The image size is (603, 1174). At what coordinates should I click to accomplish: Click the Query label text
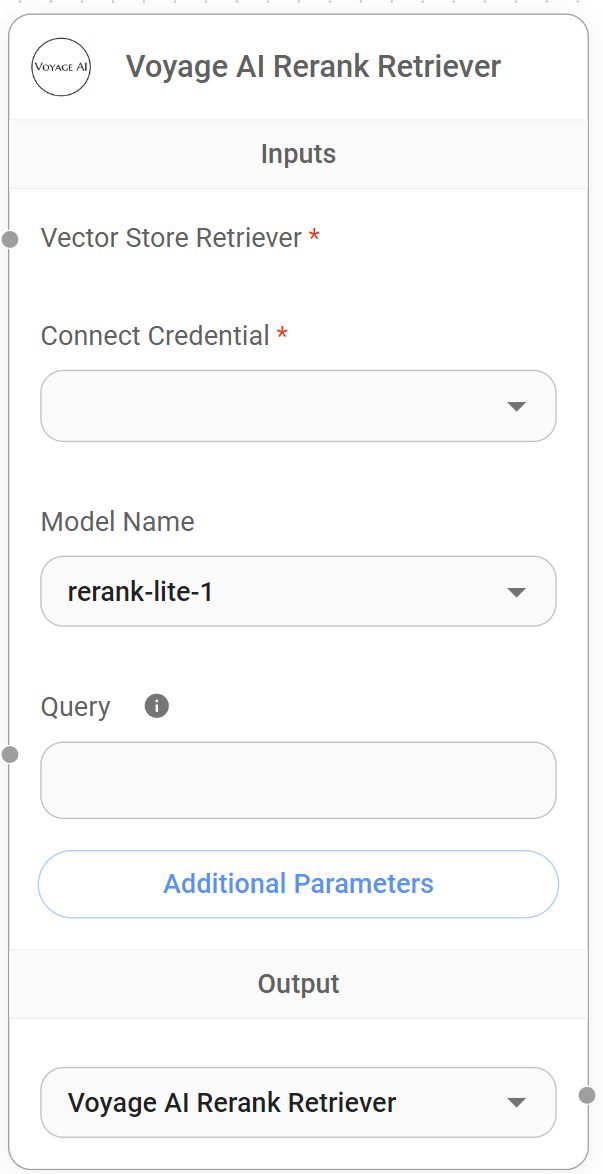76,707
